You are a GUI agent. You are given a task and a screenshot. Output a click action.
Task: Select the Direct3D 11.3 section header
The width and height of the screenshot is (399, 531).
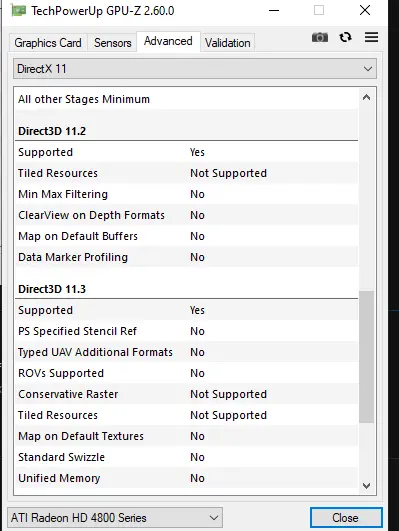(x=186, y=289)
